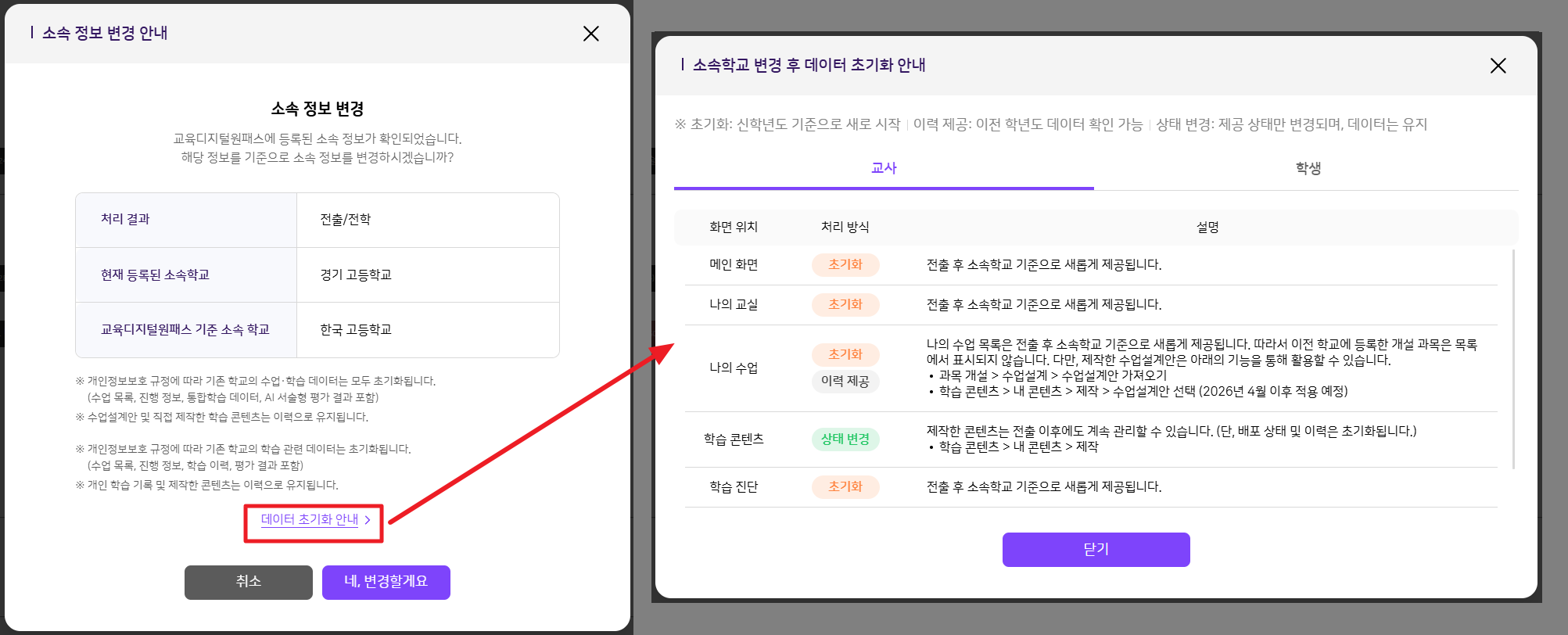Select the 경기 고등학교 cell
The height and width of the screenshot is (635, 1568).
[x=356, y=275]
